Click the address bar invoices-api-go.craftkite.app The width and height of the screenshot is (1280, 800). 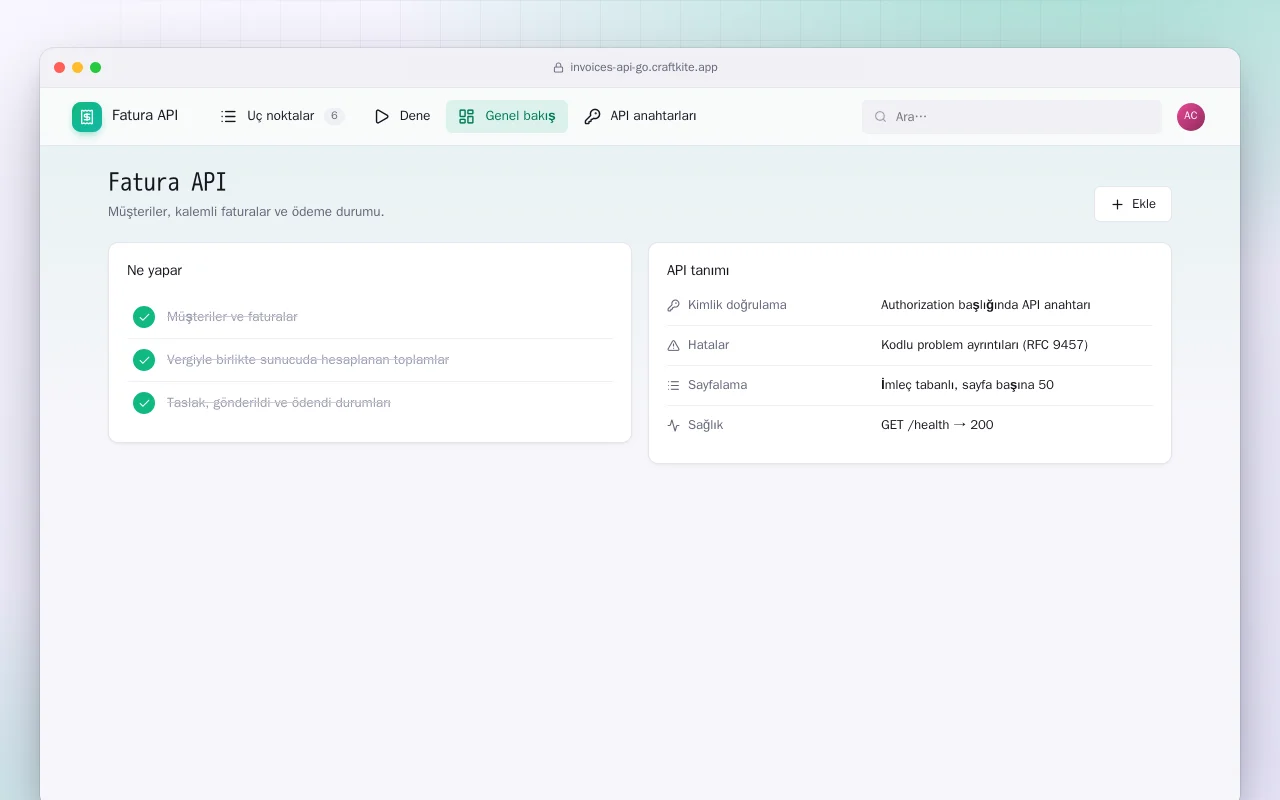pyautogui.click(x=644, y=68)
